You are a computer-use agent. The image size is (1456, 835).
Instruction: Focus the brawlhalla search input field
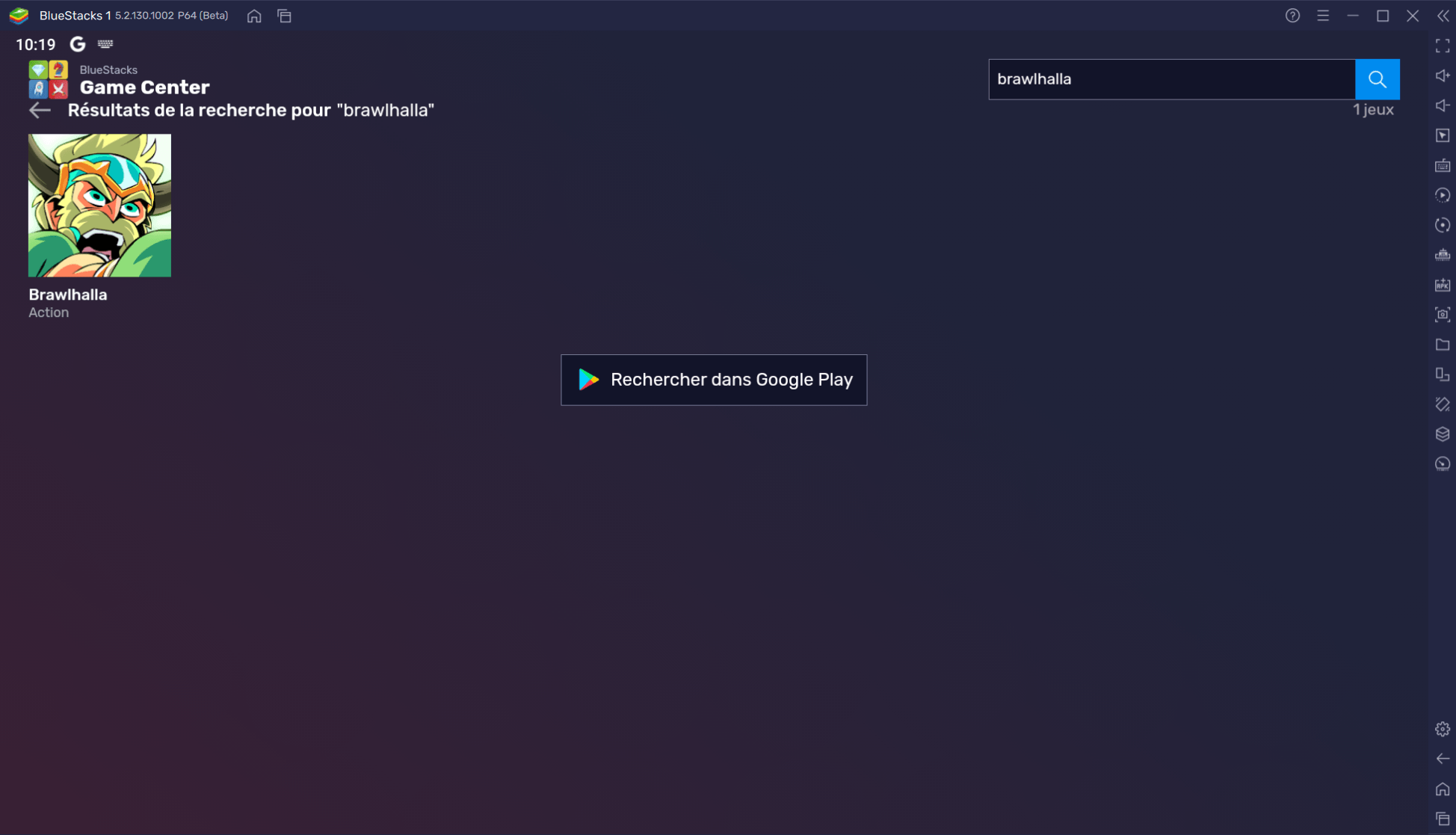tap(1171, 79)
